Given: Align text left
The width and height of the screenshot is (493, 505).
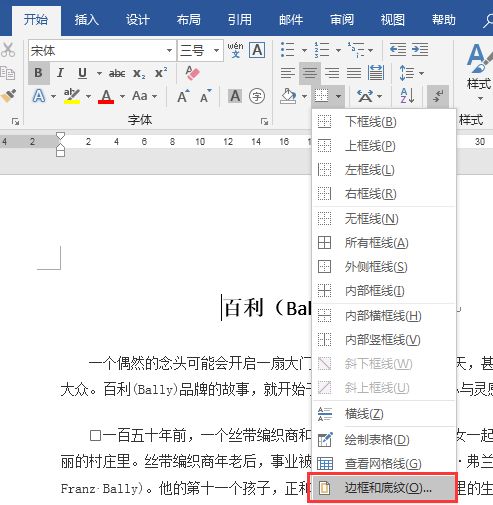Looking at the screenshot, I should [288, 73].
